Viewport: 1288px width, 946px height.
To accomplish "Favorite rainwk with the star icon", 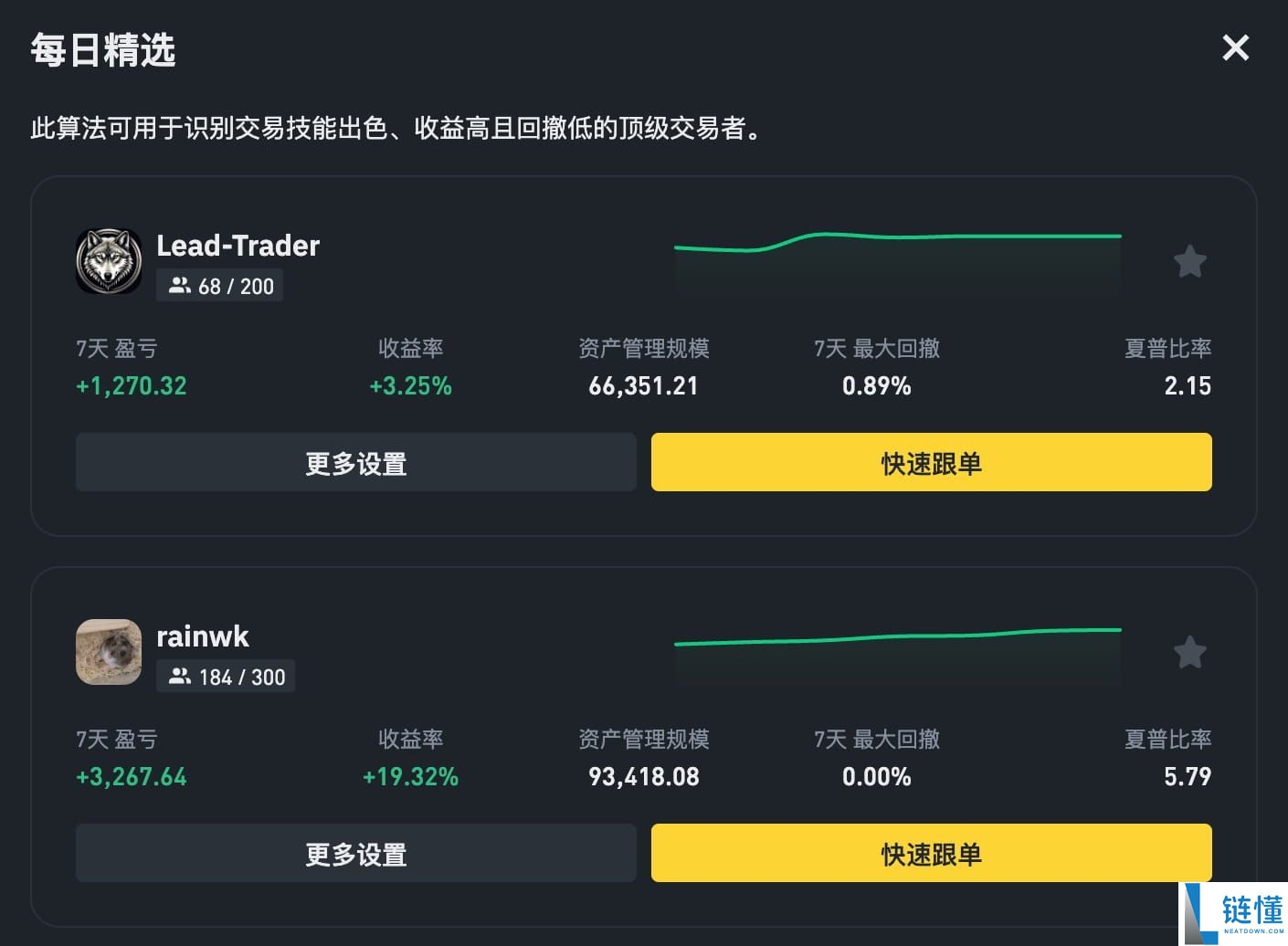I will (1189, 653).
